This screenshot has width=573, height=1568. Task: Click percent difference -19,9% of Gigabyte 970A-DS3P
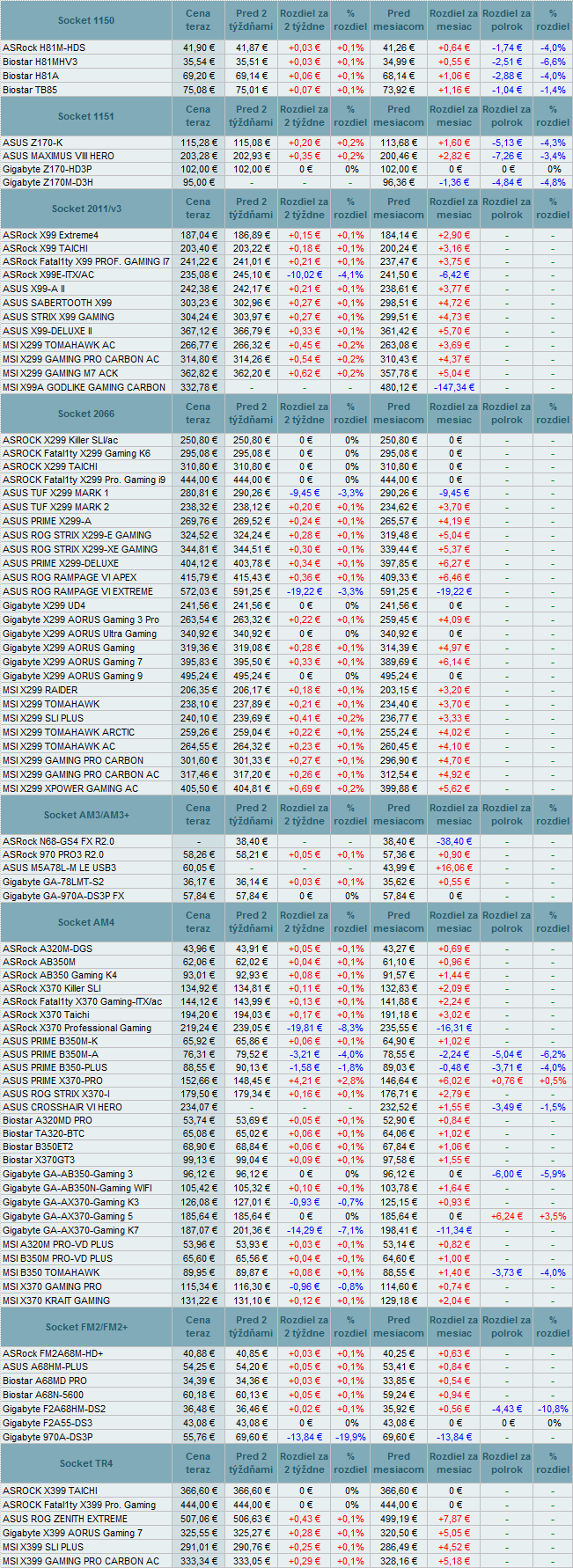pyautogui.click(x=350, y=1437)
